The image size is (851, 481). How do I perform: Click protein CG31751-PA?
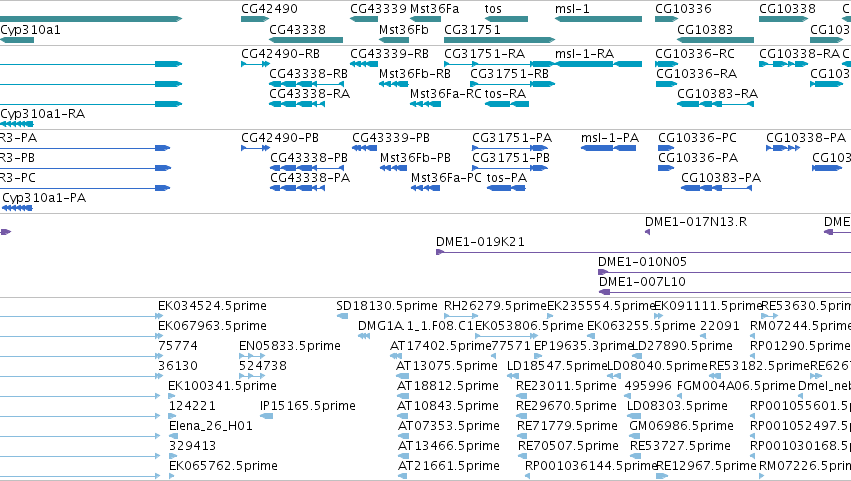[x=512, y=138]
